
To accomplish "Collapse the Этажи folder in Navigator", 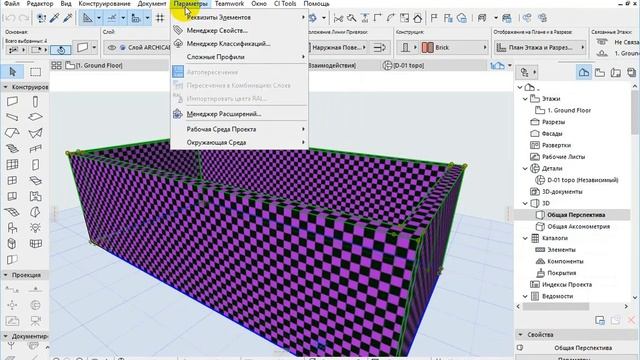I will pyautogui.click(x=525, y=99).
